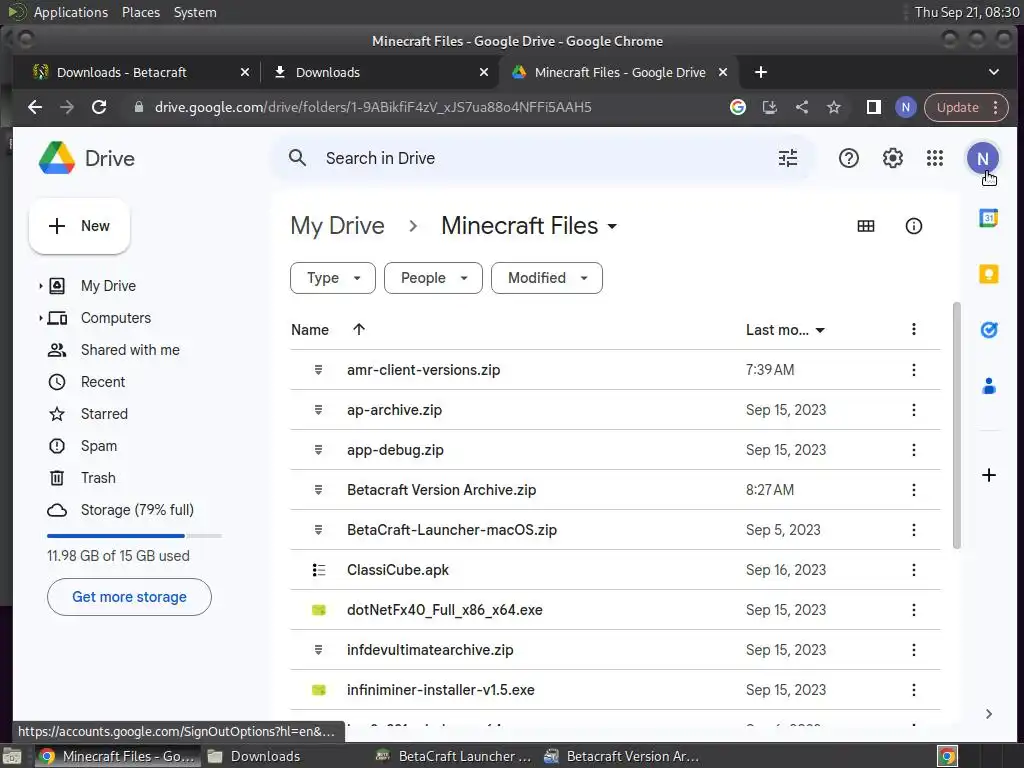Viewport: 1024px width, 768px height.
Task: Click the Search in Drive field
Action: pyautogui.click(x=542, y=158)
